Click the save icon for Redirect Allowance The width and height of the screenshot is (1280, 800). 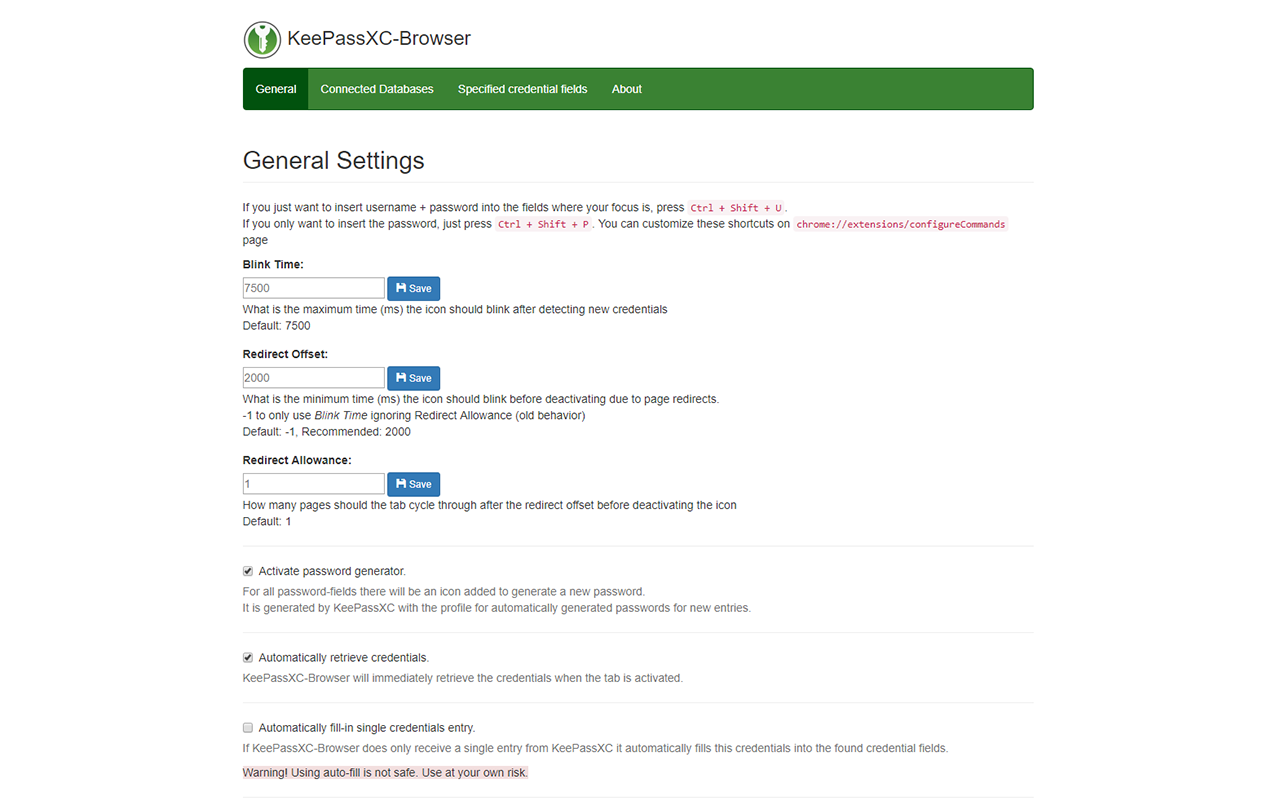(x=404, y=484)
